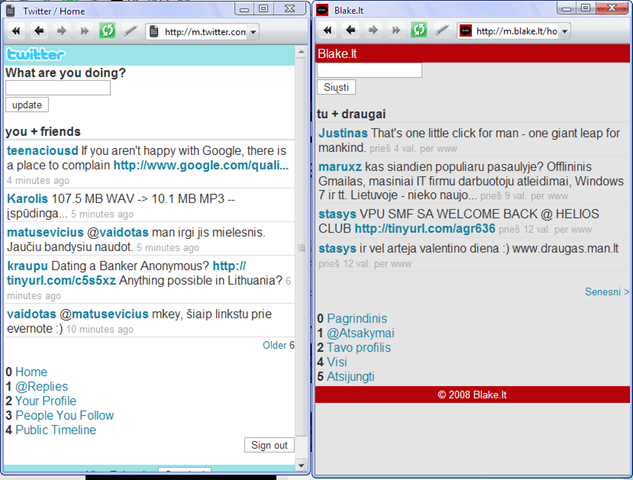This screenshot has width=633, height=480.
Task: Open Tavo profilis navigation link
Action: click(x=359, y=348)
